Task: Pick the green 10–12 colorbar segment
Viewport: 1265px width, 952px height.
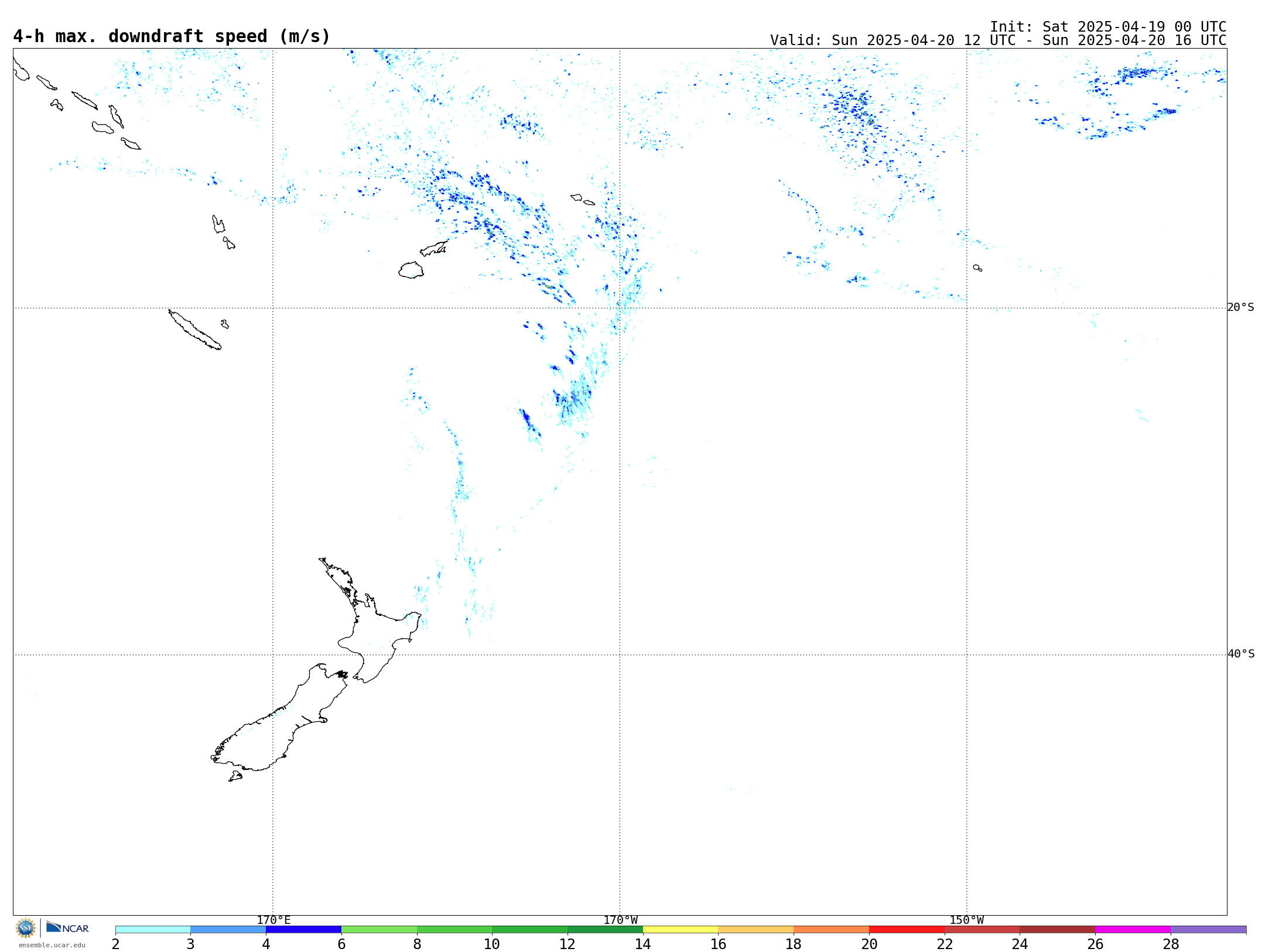Action: click(530, 930)
